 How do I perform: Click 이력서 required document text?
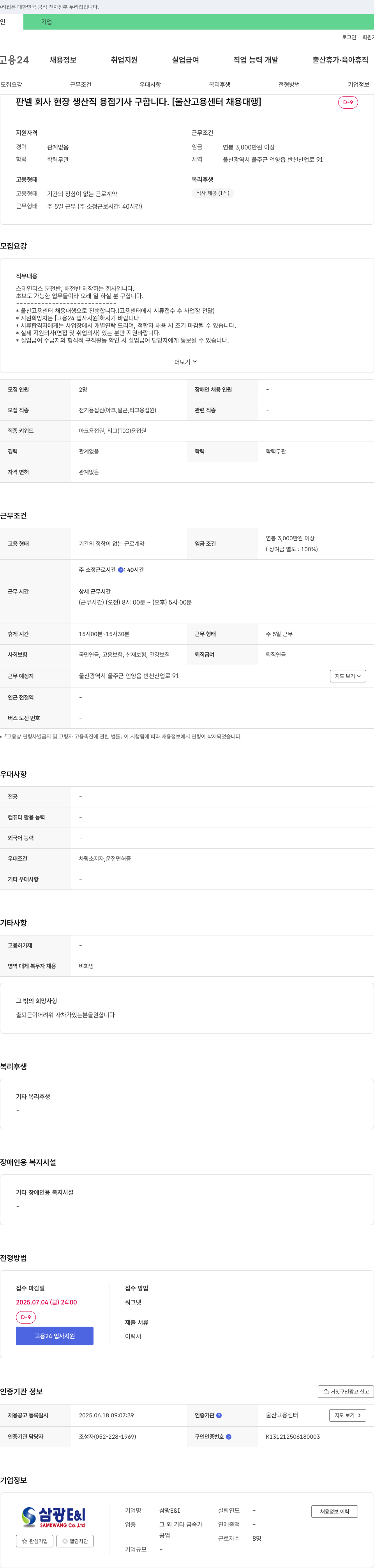click(x=133, y=1336)
